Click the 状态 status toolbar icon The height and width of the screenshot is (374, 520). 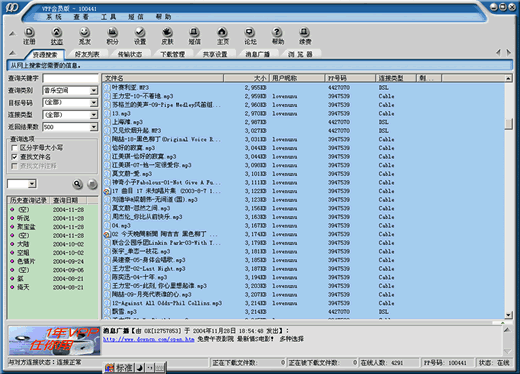57,36
